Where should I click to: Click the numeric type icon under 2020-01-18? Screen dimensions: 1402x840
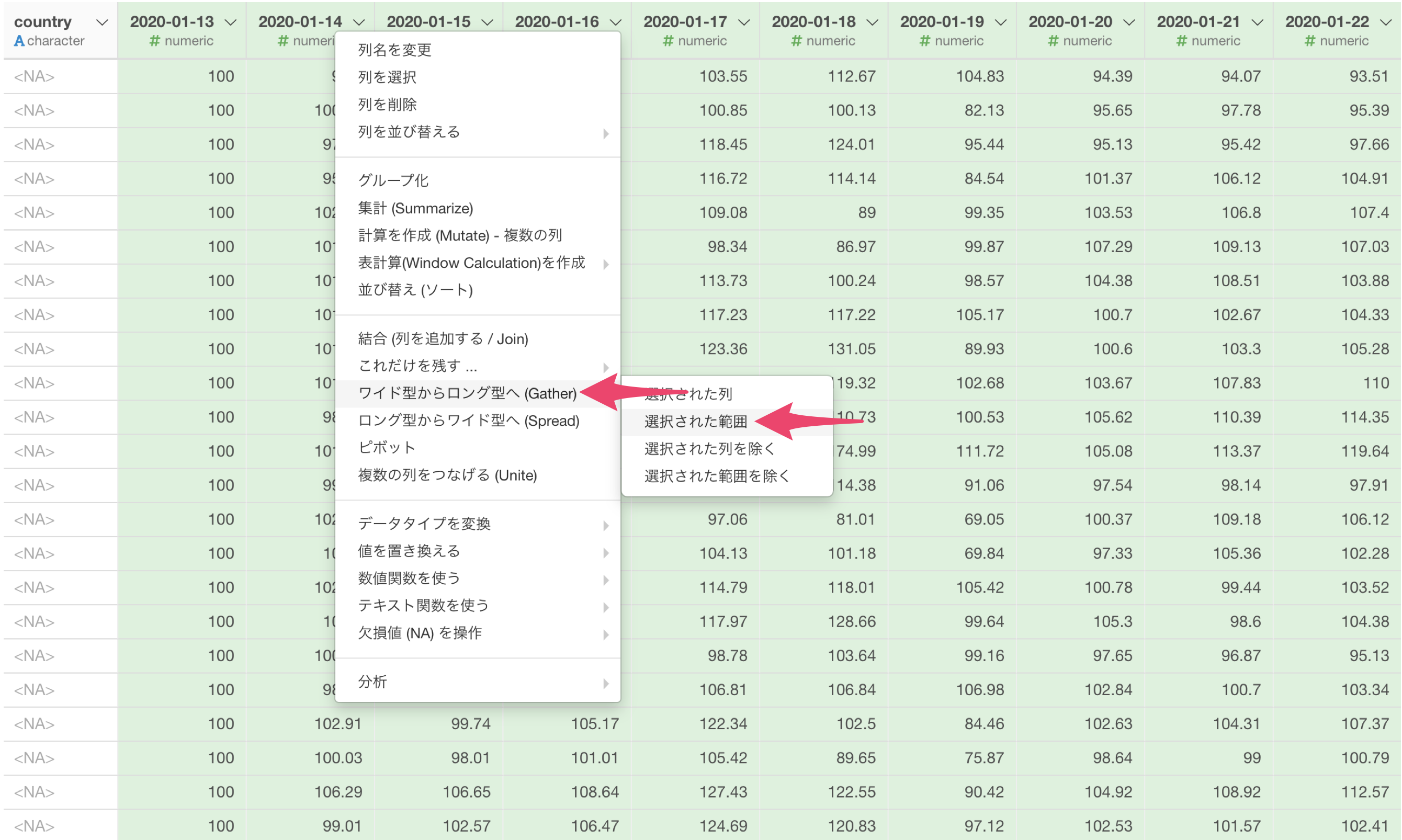pos(796,41)
